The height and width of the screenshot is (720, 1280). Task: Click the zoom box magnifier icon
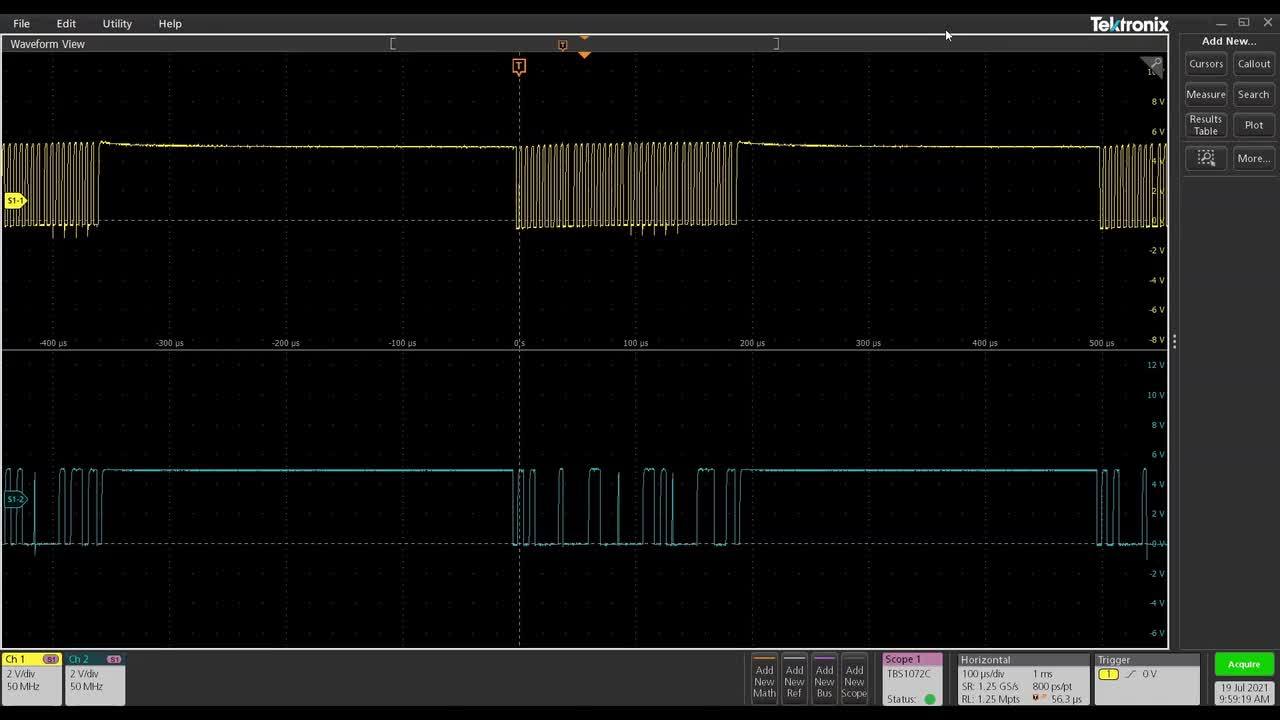pos(1206,158)
